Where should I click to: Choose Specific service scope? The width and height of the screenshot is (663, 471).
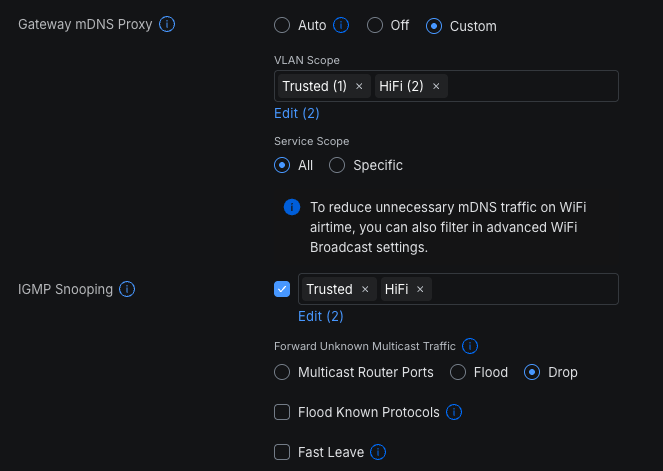coord(337,165)
